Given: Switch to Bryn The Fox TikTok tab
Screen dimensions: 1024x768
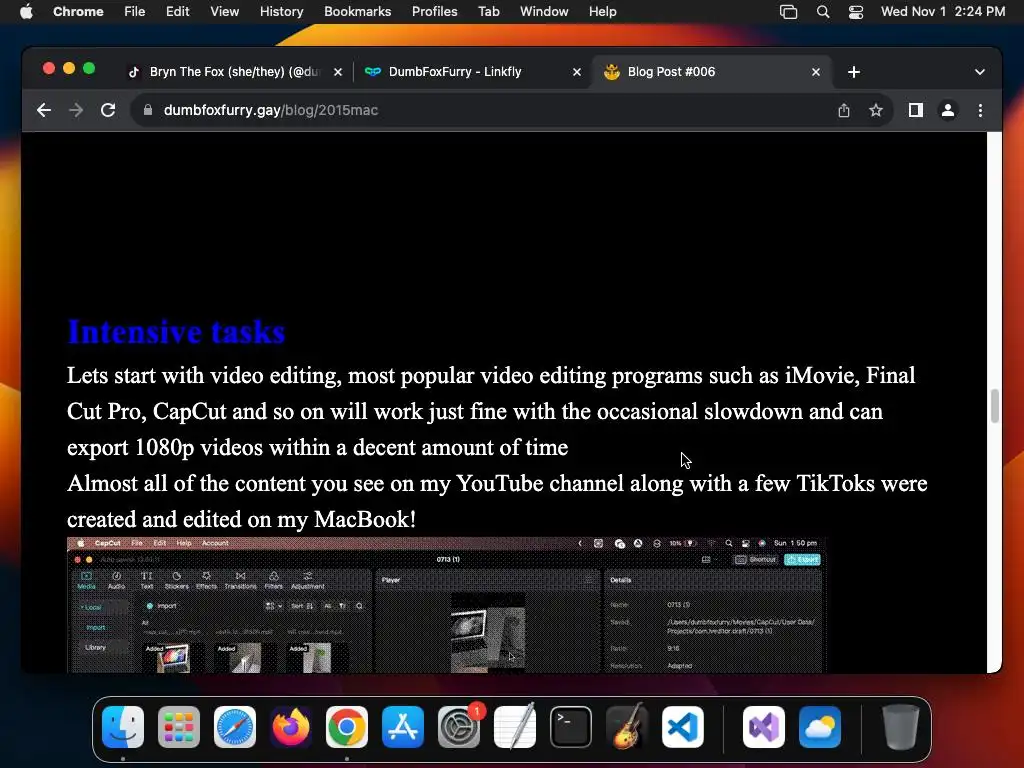Looking at the screenshot, I should [x=234, y=72].
